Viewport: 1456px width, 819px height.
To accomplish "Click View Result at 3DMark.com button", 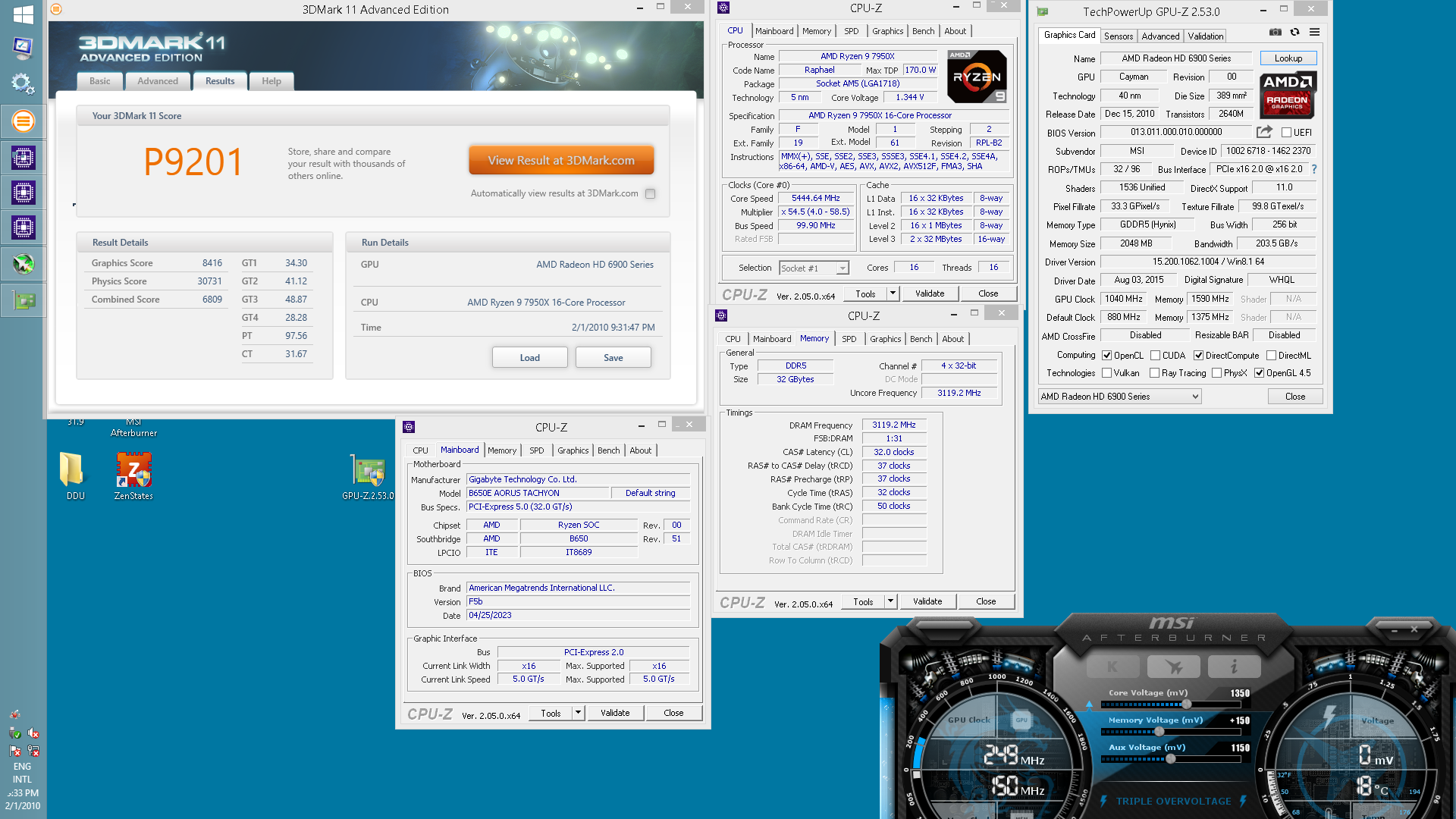I will point(561,160).
